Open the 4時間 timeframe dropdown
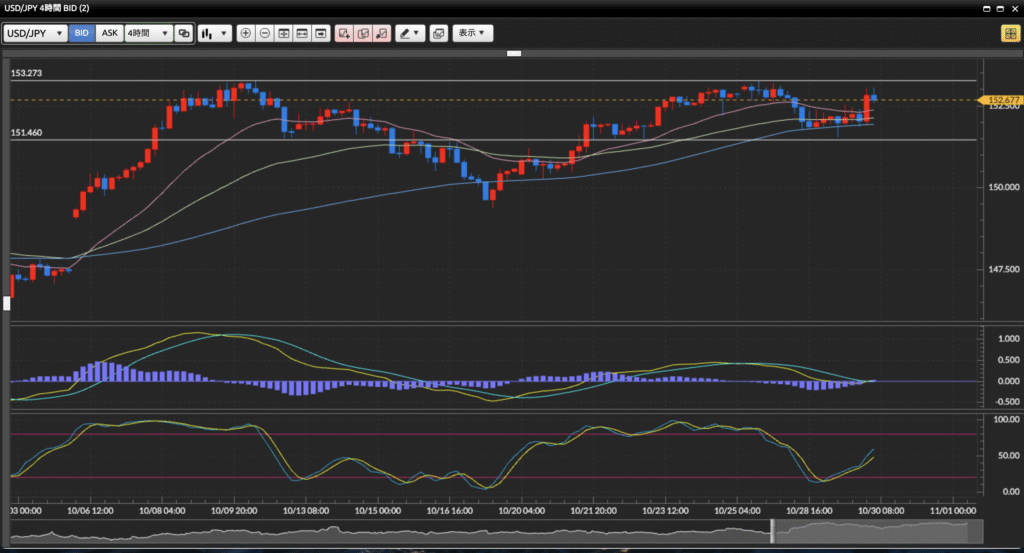This screenshot has height=553, width=1024. pos(147,33)
